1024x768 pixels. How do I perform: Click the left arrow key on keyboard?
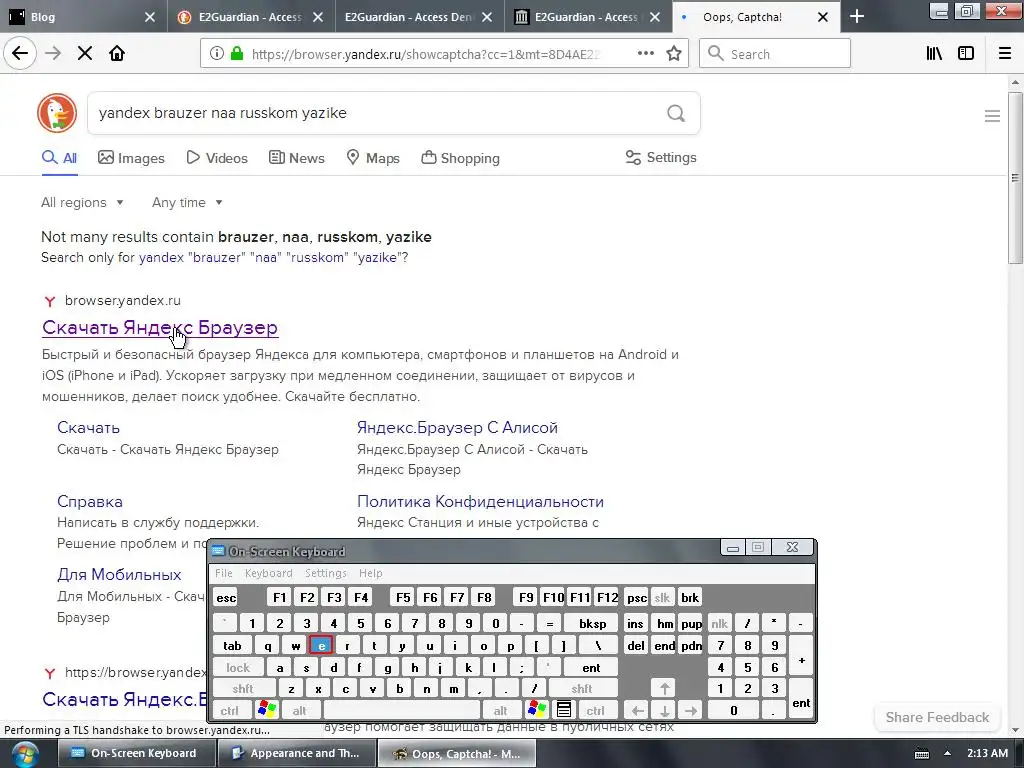[x=638, y=710]
